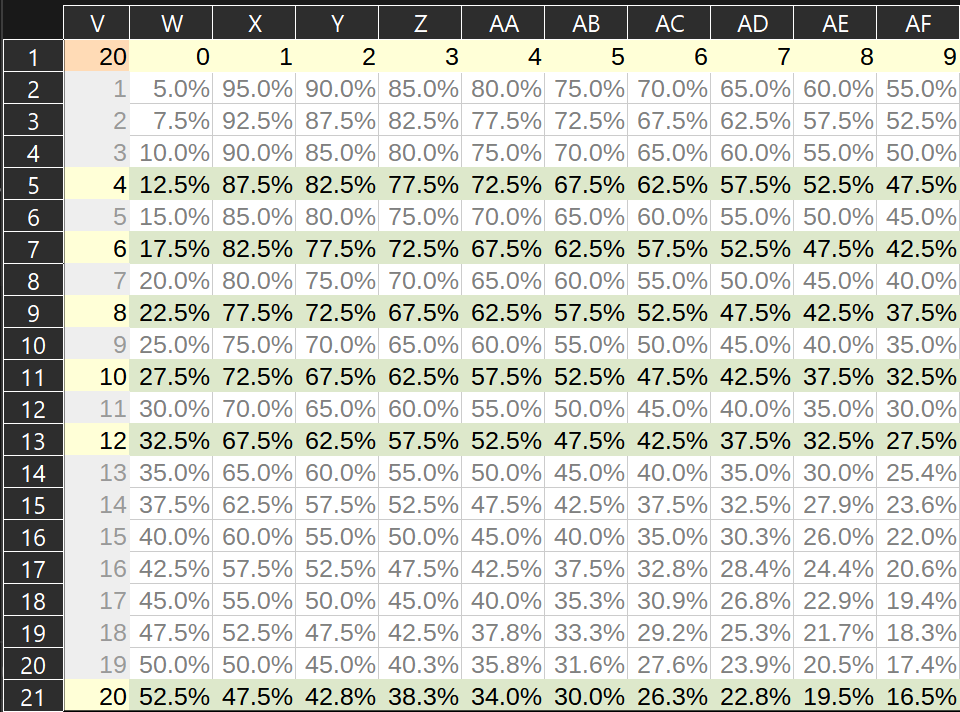Click the column W header
960x712 pixels.
coord(171,25)
